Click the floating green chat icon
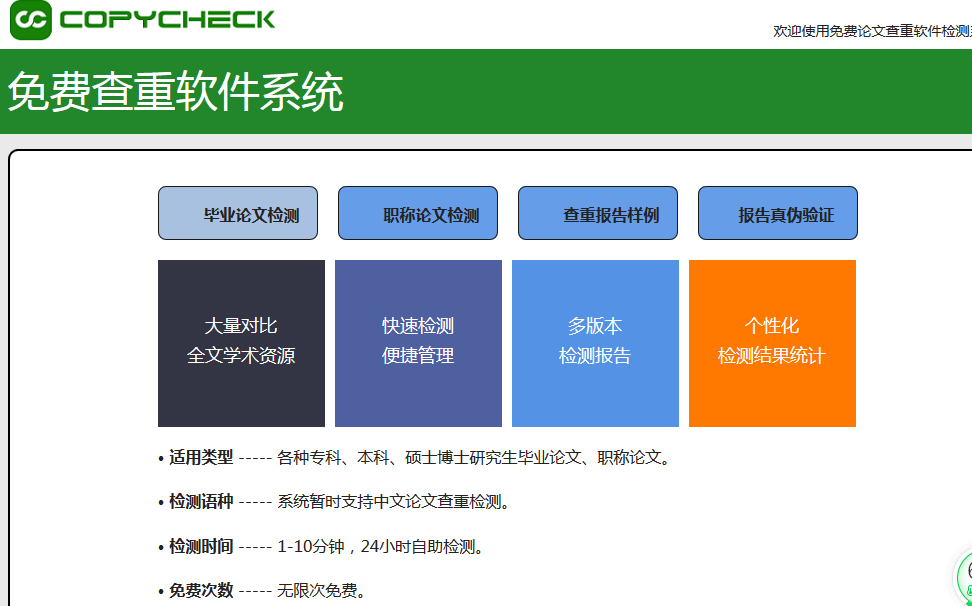 964,577
